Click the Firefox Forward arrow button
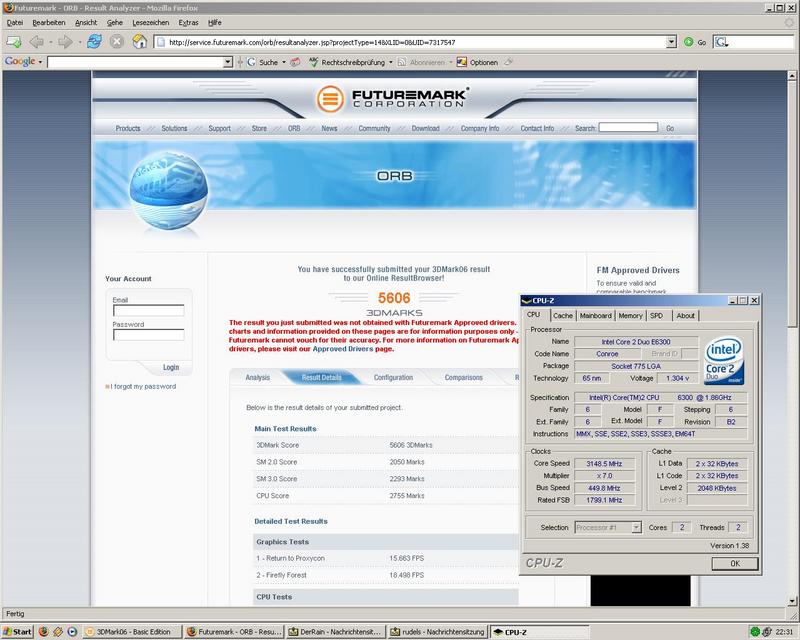This screenshot has height=640, width=800. point(65,42)
